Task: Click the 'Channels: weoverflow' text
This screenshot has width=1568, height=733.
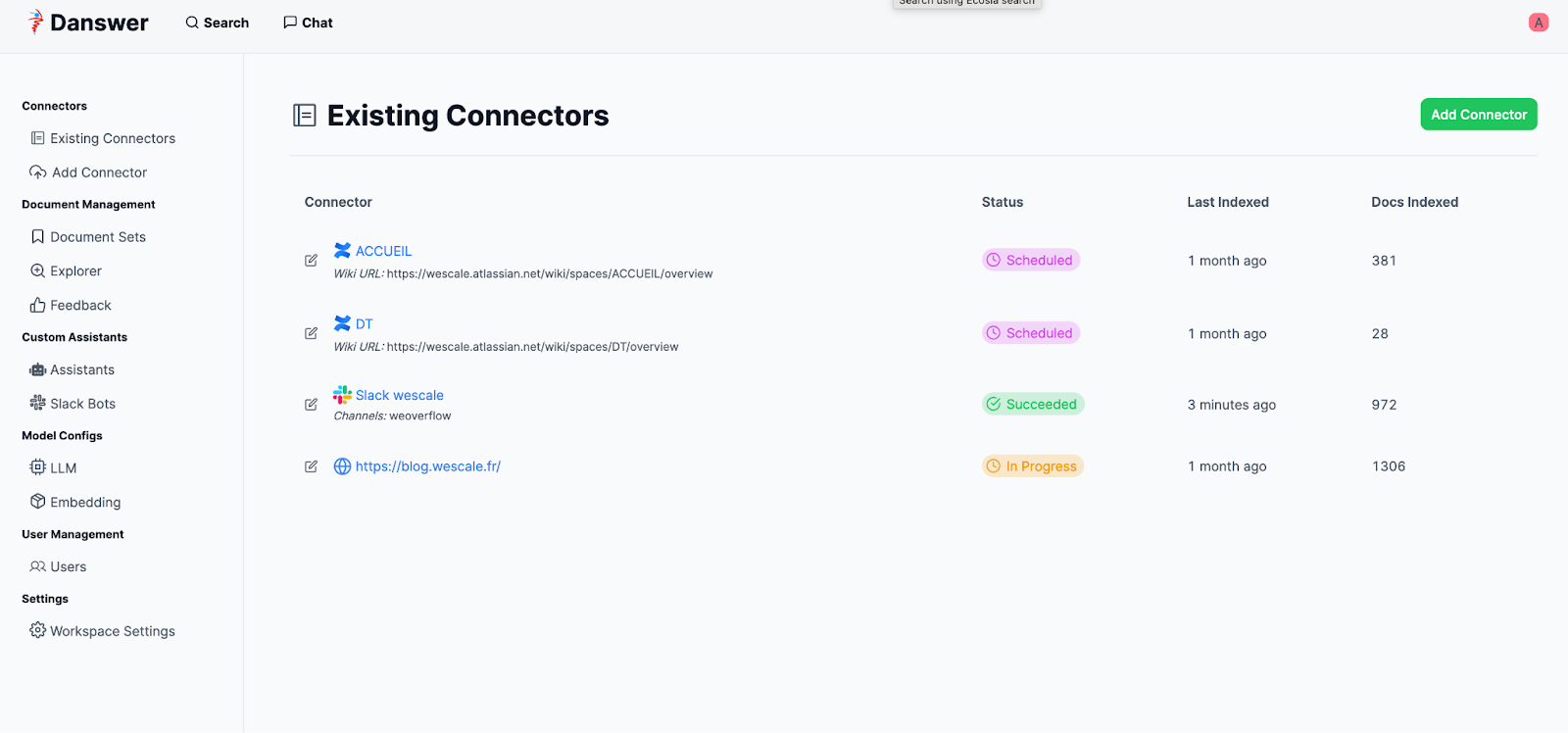Action: point(392,415)
